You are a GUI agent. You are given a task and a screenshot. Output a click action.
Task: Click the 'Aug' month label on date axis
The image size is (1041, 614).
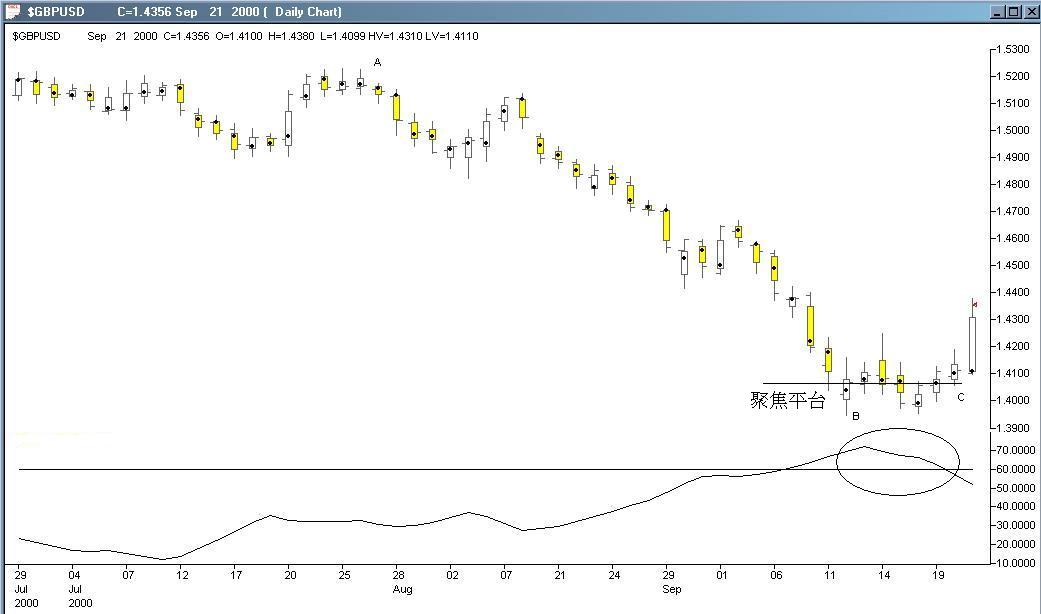pyautogui.click(x=401, y=590)
